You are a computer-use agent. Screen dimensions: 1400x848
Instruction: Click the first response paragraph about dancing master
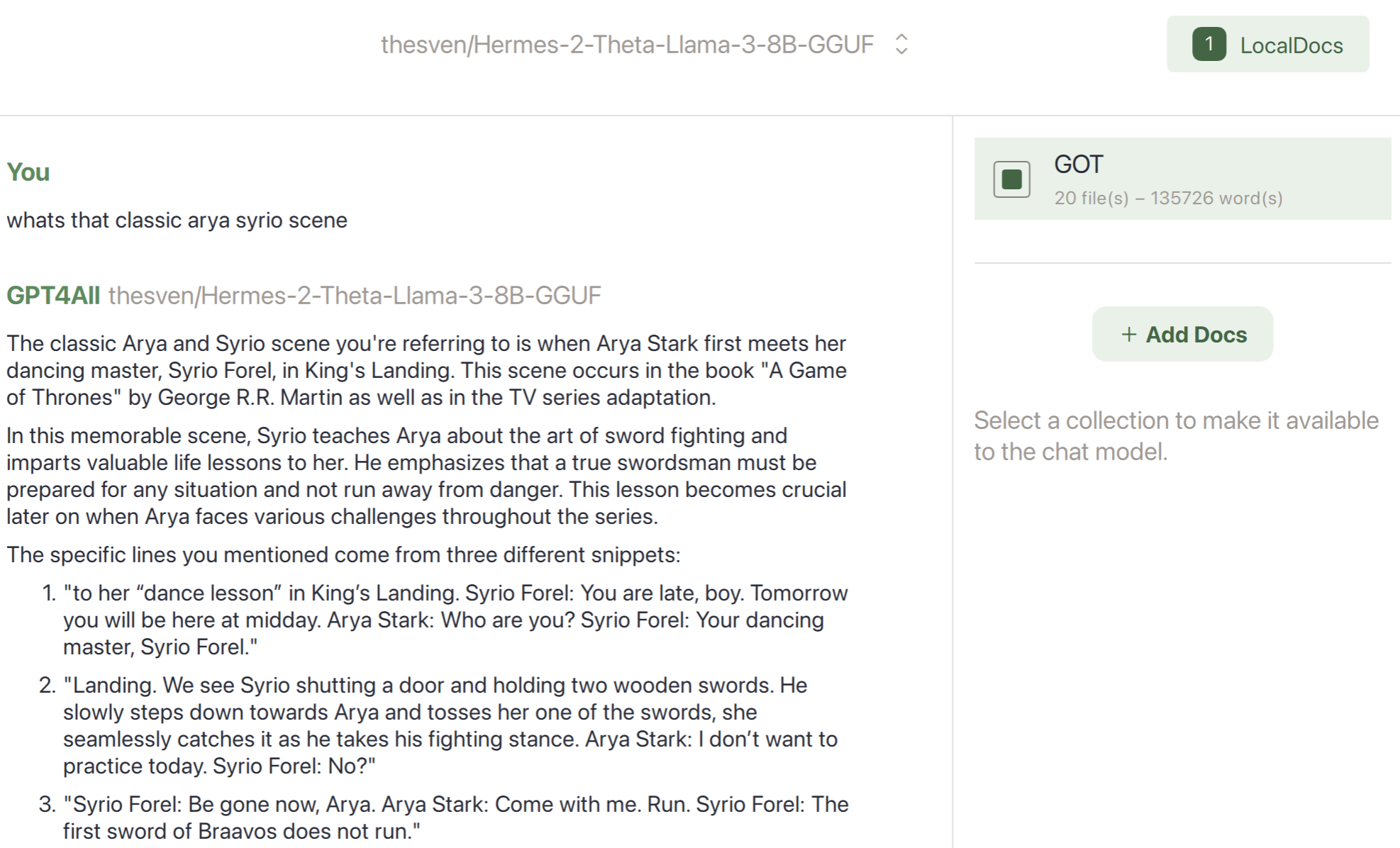[426, 370]
